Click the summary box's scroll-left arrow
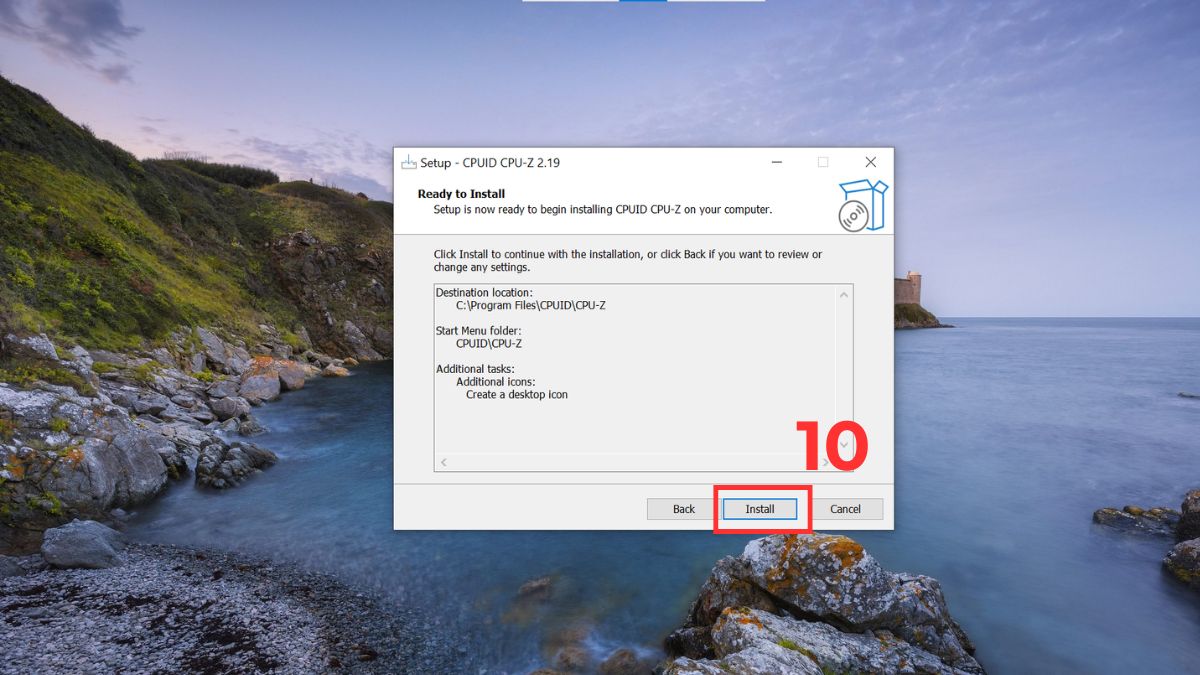Viewport: 1200px width, 675px height. (444, 463)
